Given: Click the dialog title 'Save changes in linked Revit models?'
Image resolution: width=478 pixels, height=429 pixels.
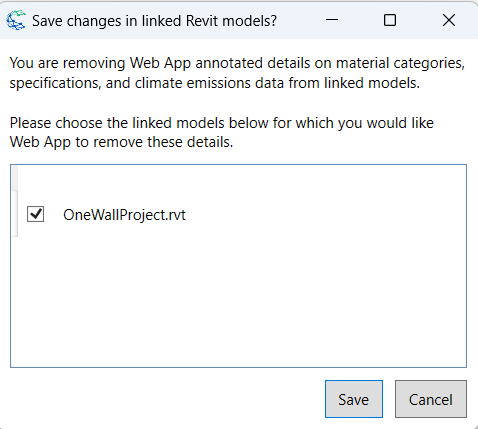Looking at the screenshot, I should point(154,21).
